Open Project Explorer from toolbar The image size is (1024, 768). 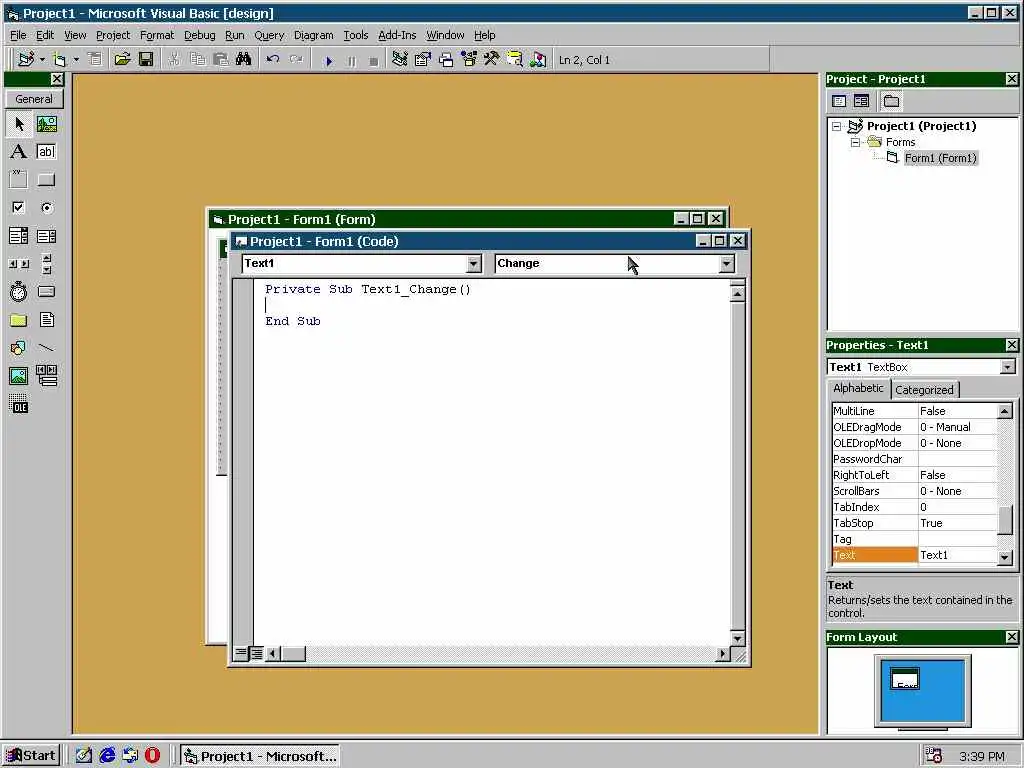click(400, 59)
